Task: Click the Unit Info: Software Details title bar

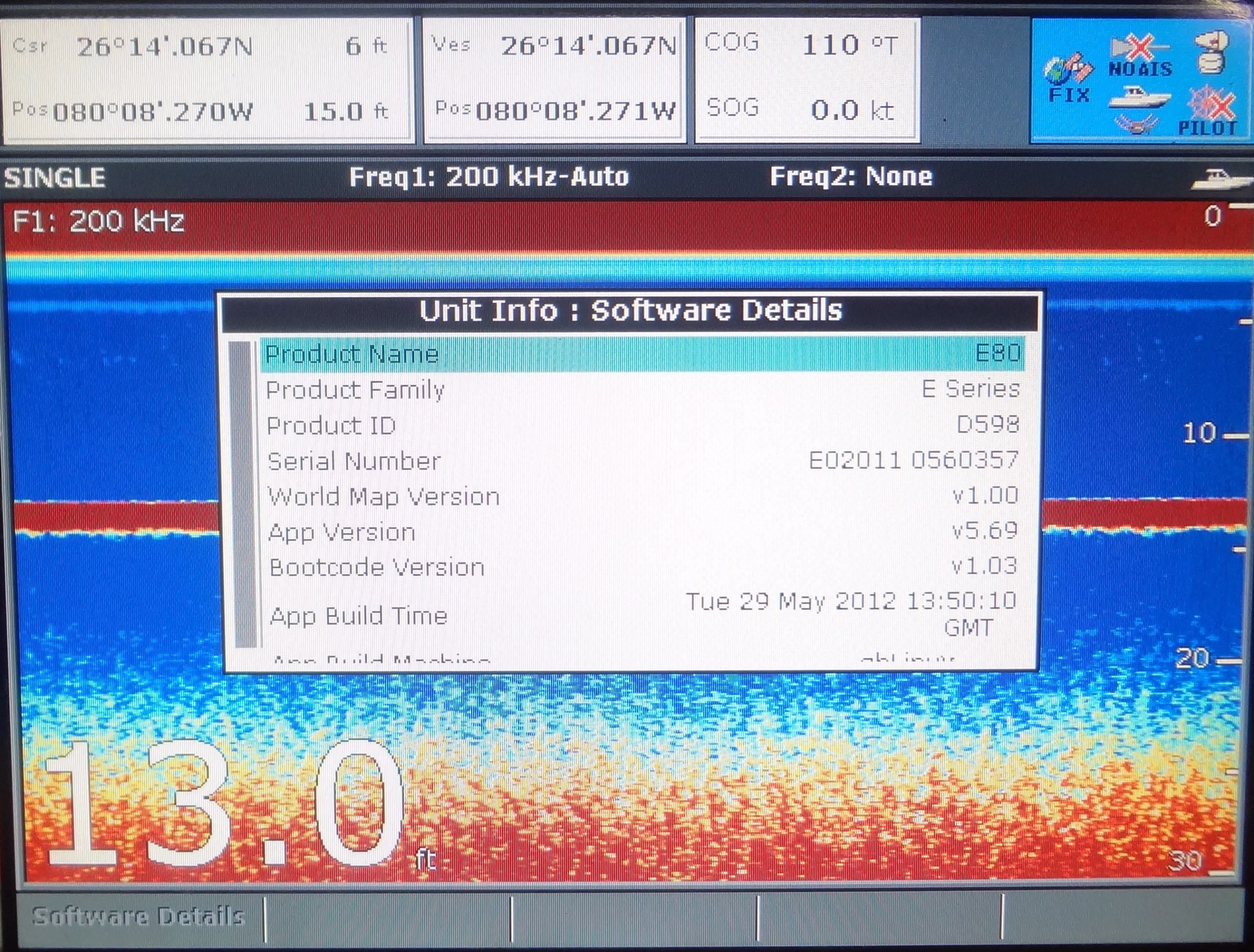Action: click(x=630, y=311)
